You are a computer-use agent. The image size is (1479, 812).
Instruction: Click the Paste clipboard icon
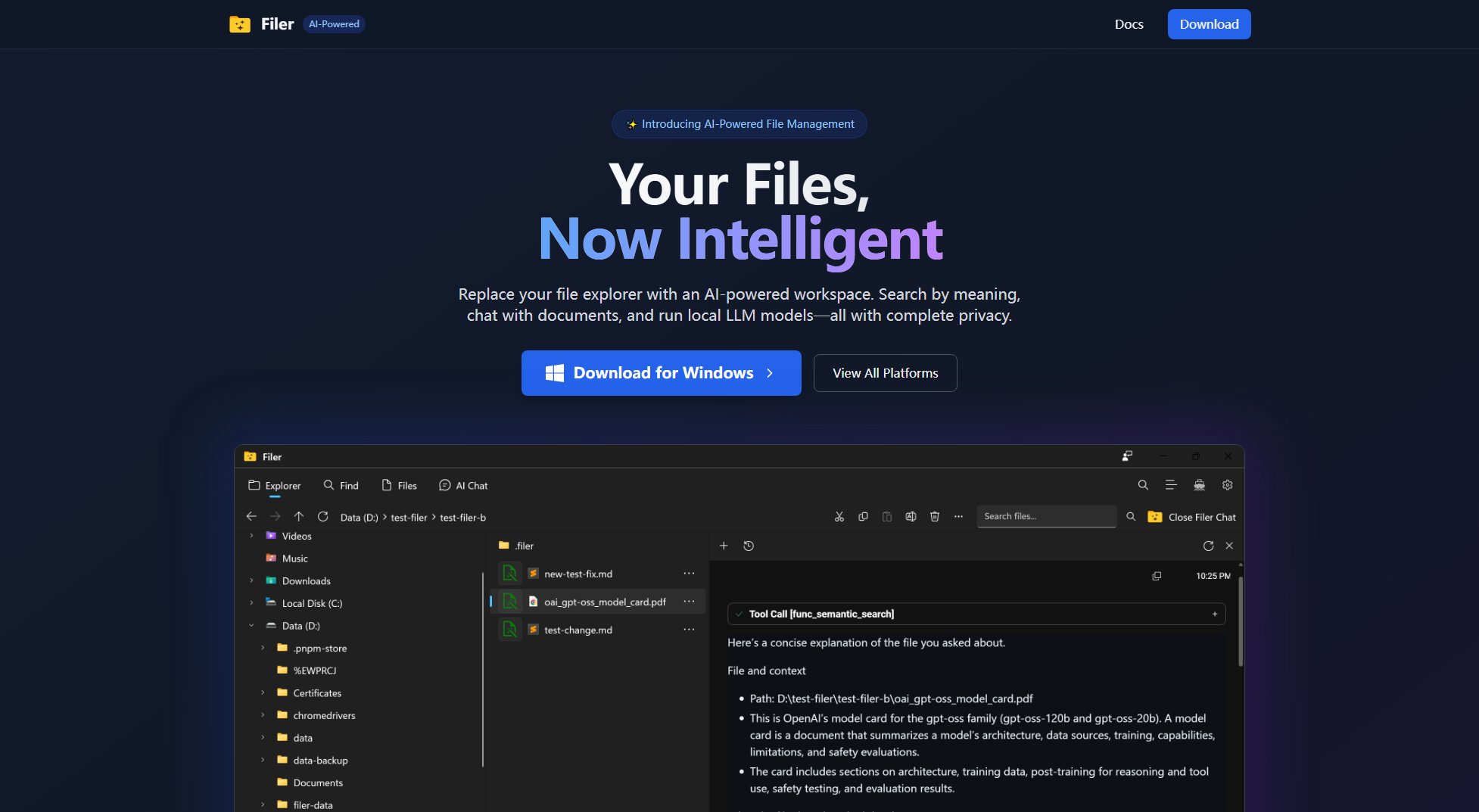[x=887, y=516]
